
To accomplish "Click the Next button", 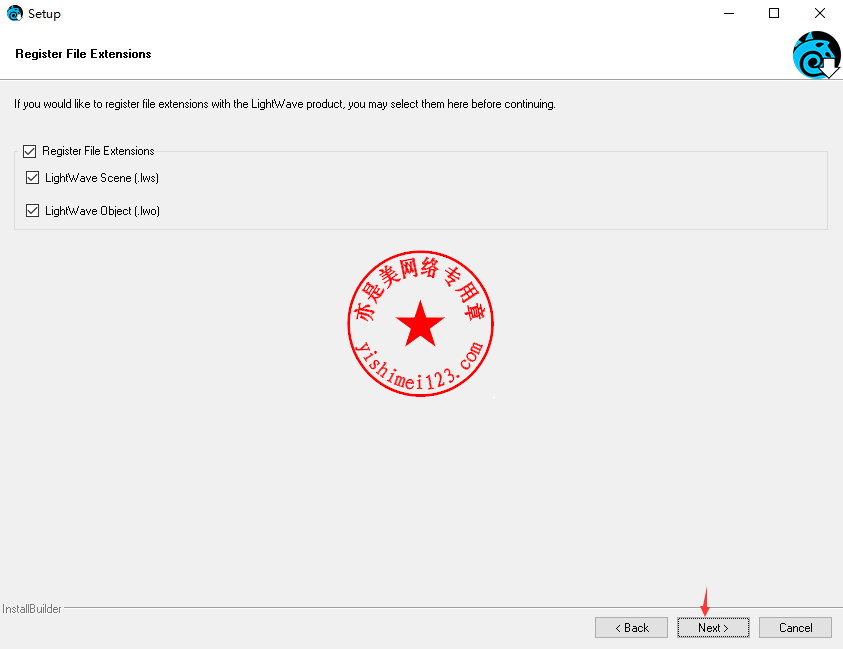I will tap(713, 627).
